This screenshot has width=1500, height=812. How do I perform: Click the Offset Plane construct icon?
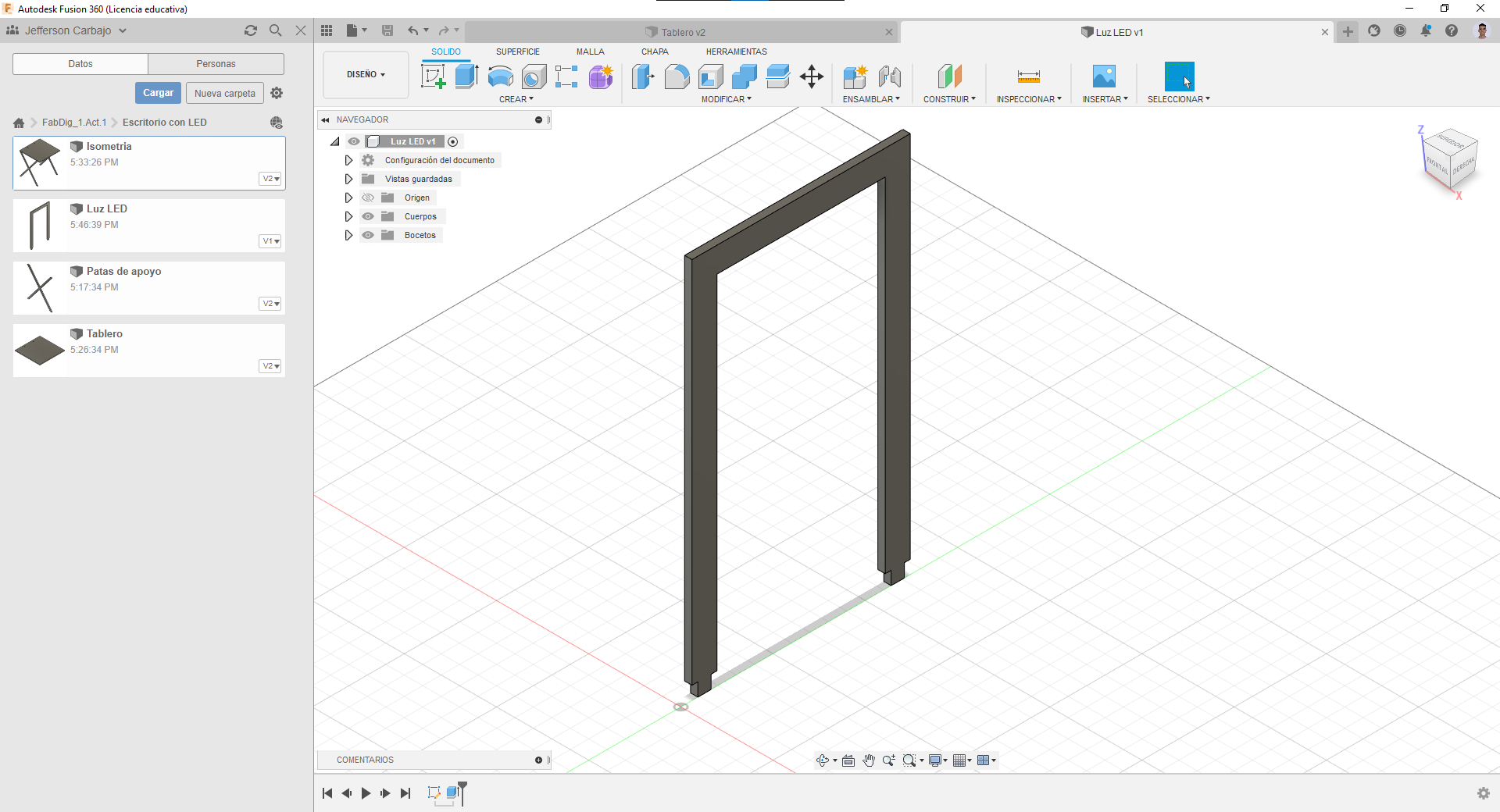(x=949, y=77)
